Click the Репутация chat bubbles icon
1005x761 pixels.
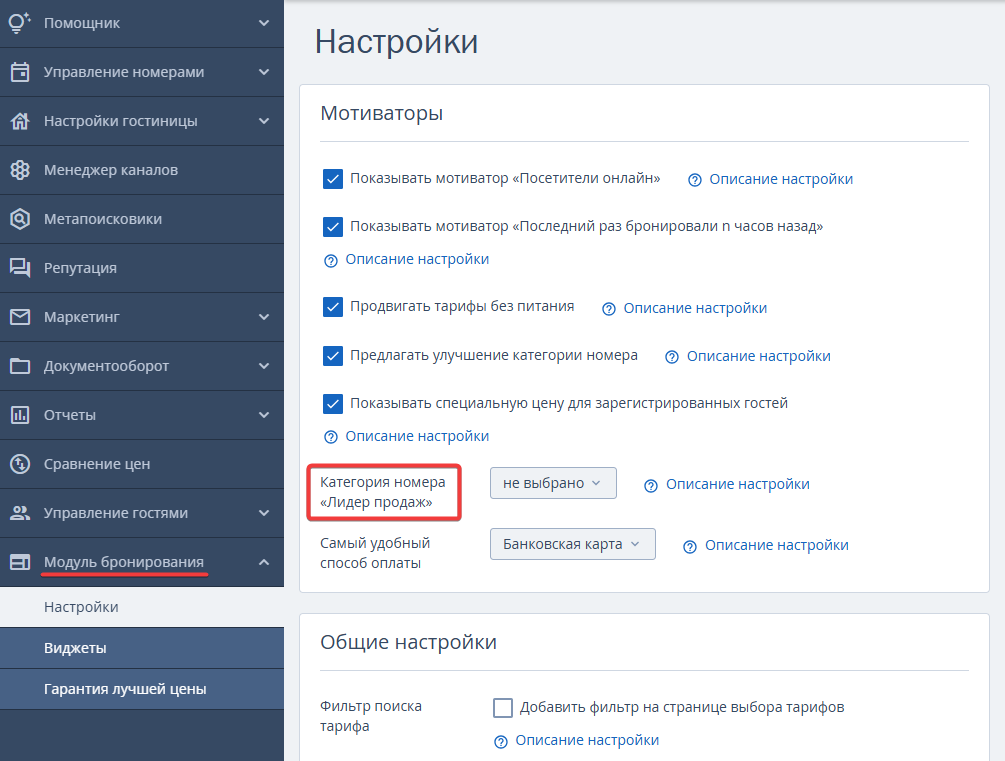click(20, 267)
